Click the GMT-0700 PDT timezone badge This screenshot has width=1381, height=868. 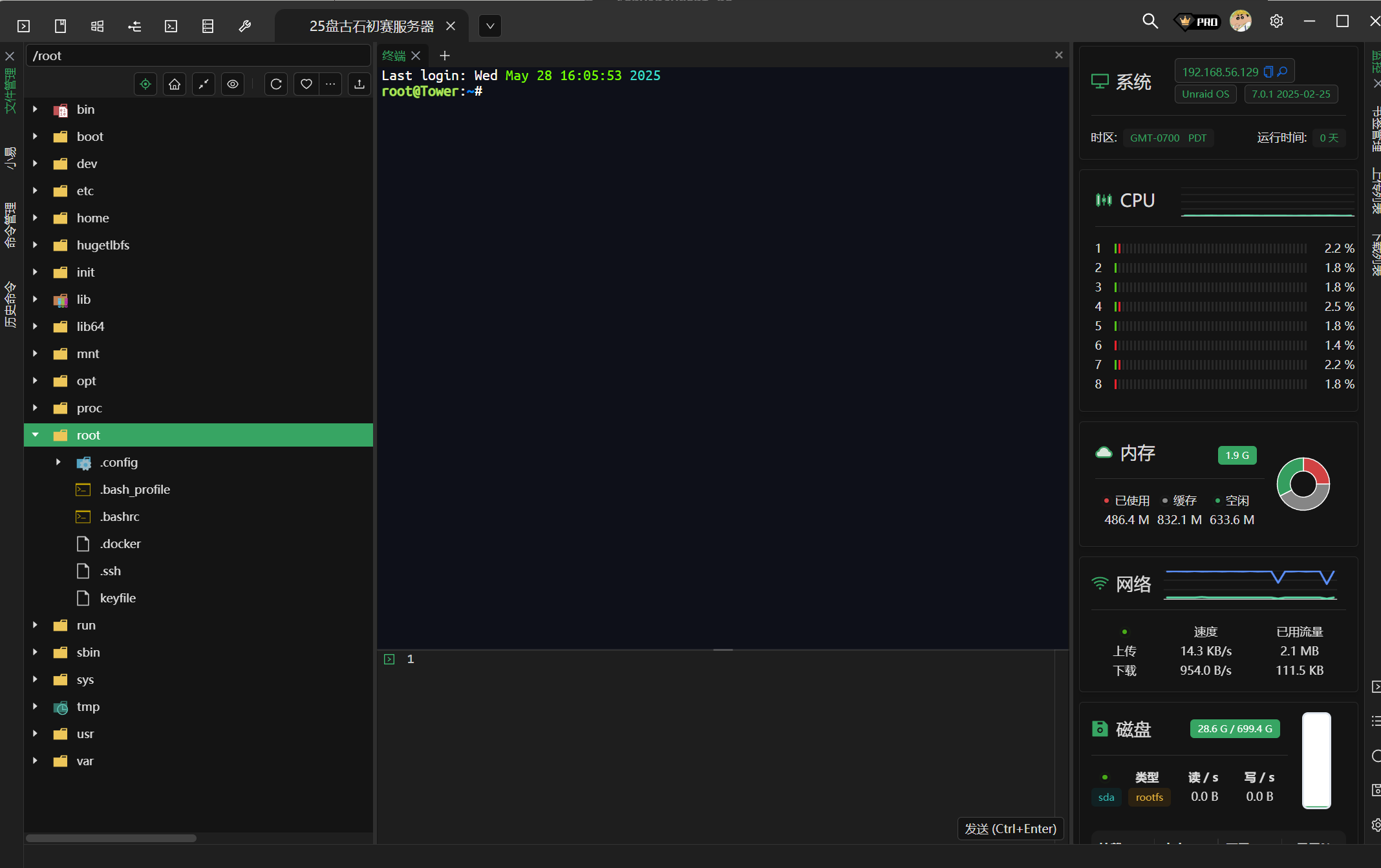[1168, 138]
